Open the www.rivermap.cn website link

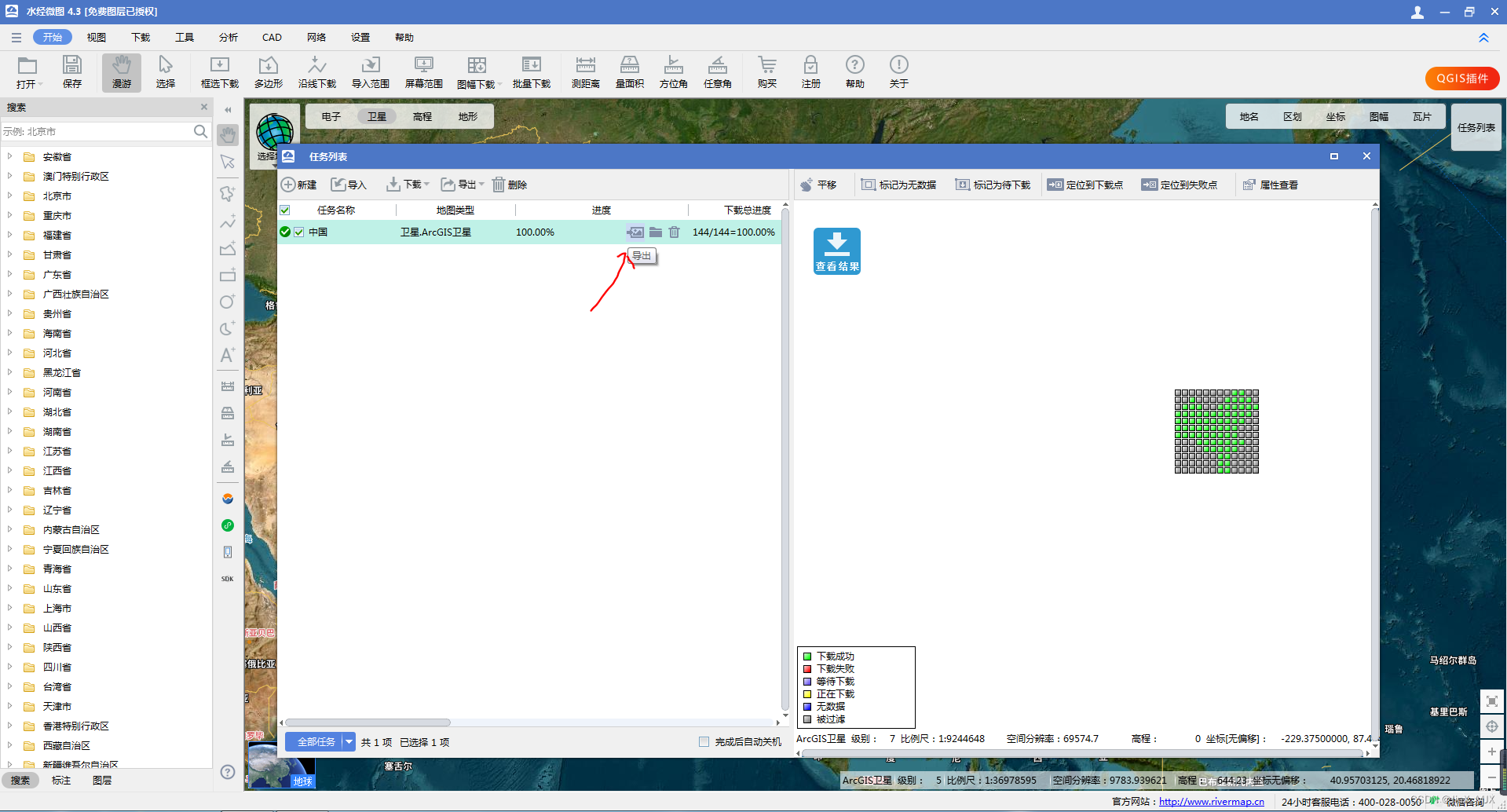tap(1212, 802)
